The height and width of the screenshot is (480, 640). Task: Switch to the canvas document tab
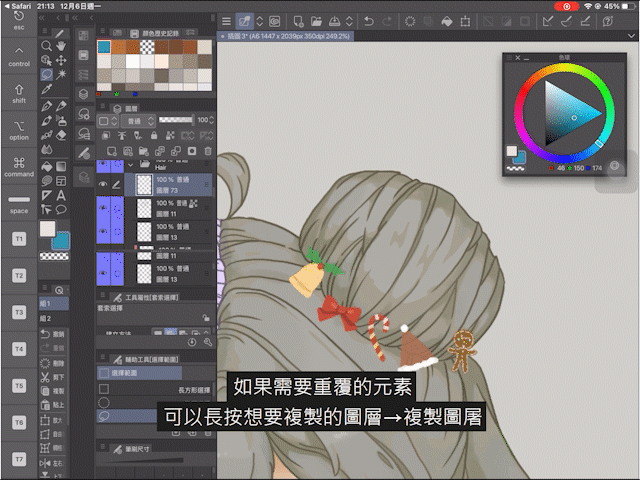[x=285, y=36]
